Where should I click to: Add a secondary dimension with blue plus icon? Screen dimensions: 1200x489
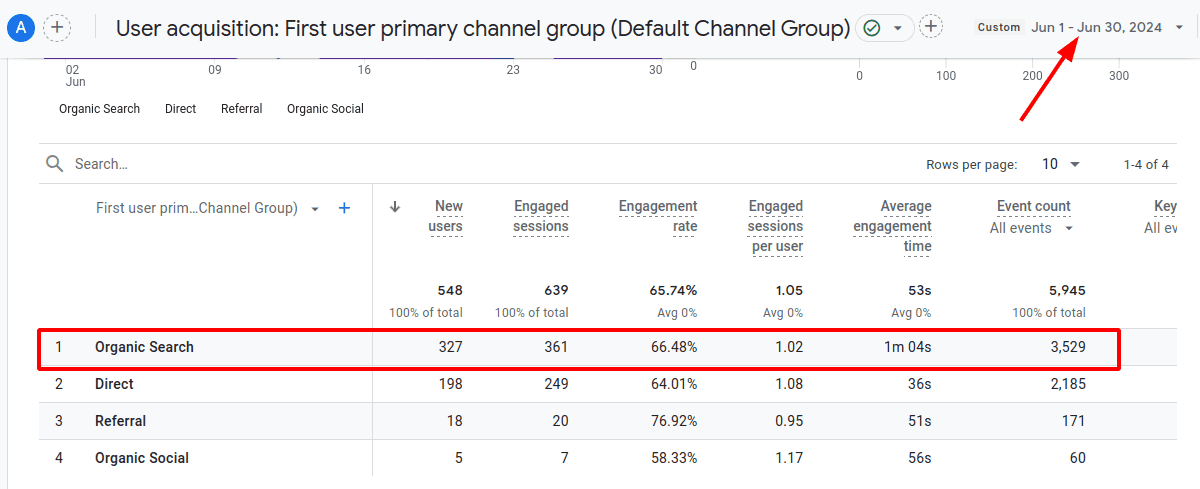[x=344, y=209]
